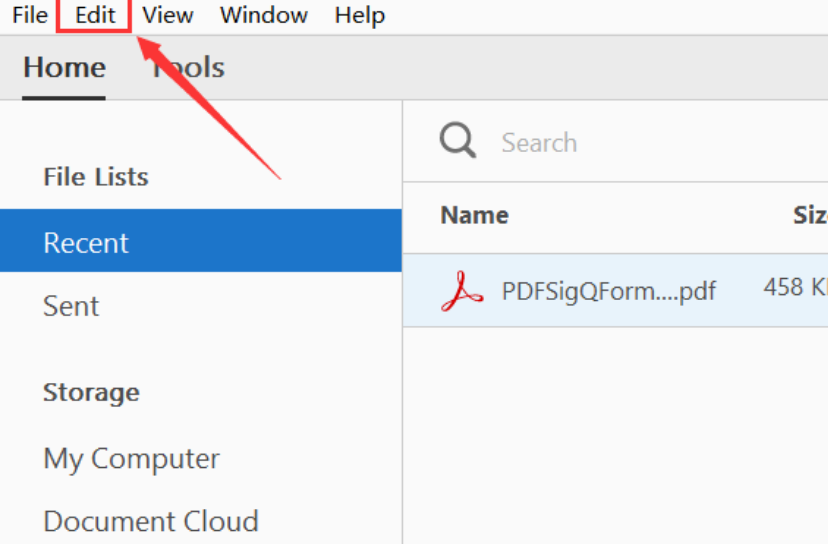This screenshot has width=828, height=544.
Task: Sort files by the Name column
Action: (474, 215)
